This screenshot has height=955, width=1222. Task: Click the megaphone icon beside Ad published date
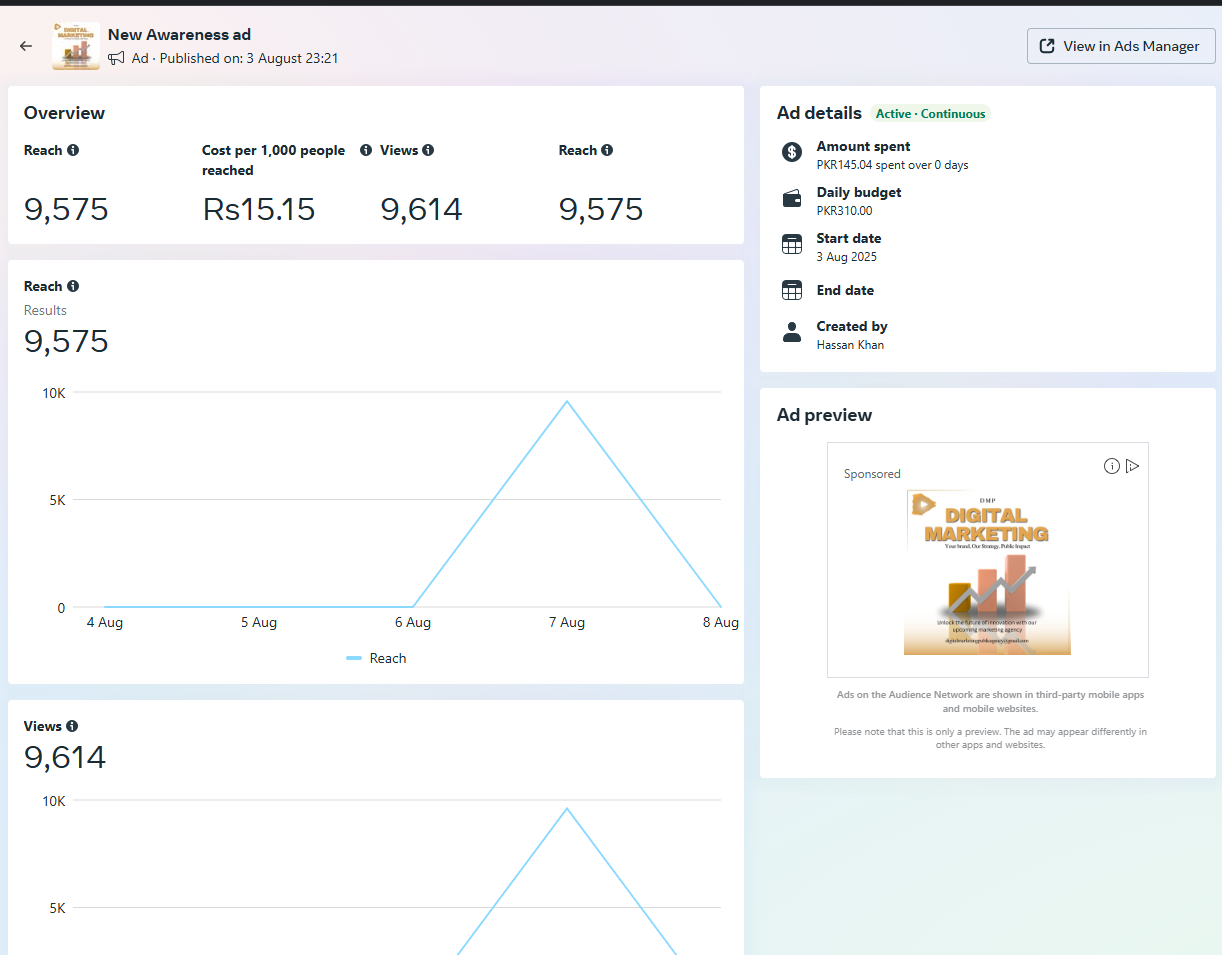tap(117, 58)
